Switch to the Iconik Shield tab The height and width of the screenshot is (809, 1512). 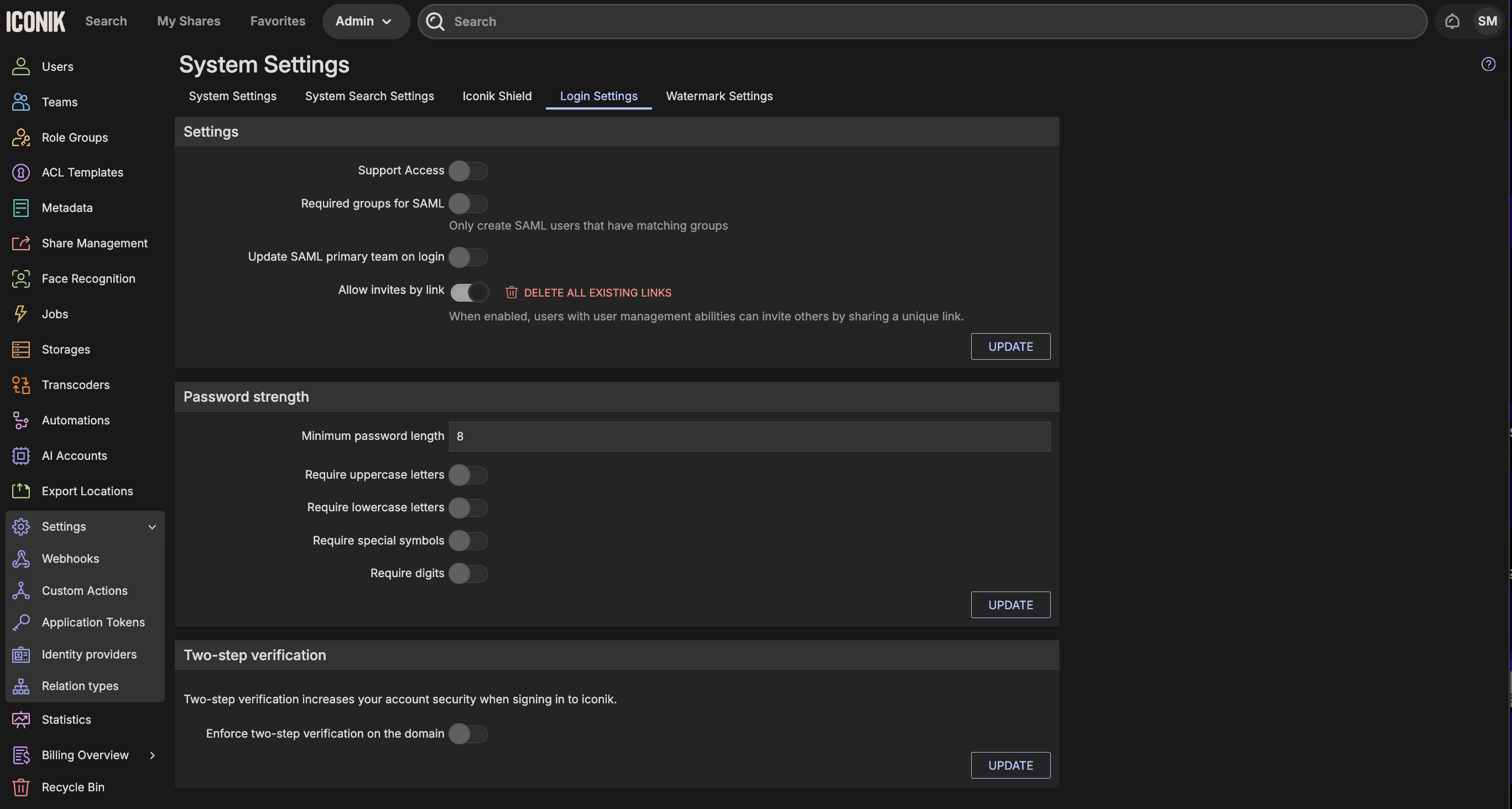click(497, 96)
